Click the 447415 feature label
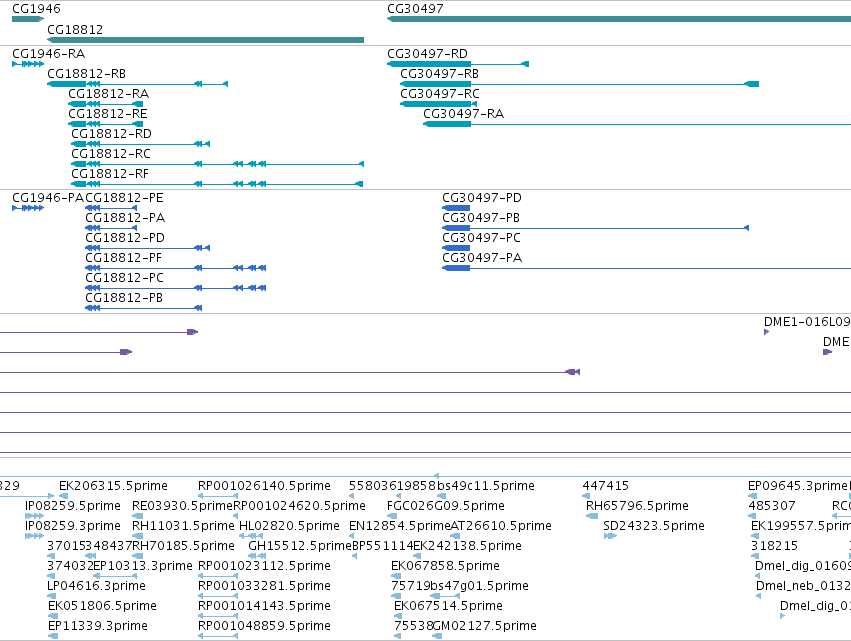Image resolution: width=851 pixels, height=641 pixels. coord(605,486)
